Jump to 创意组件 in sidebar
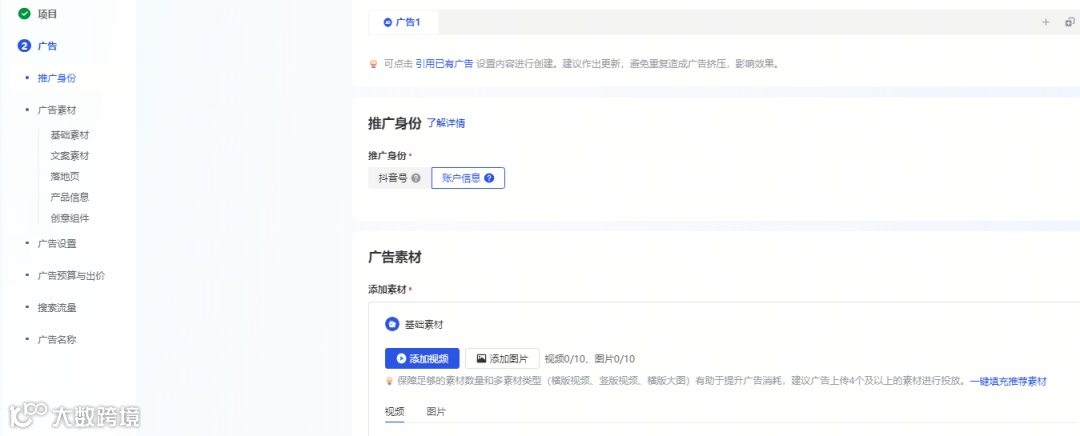The width and height of the screenshot is (1080, 436). click(70, 218)
